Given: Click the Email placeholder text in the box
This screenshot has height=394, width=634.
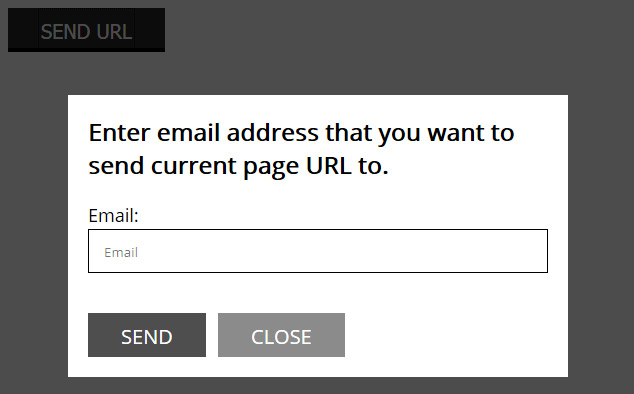Looking at the screenshot, I should tap(121, 252).
